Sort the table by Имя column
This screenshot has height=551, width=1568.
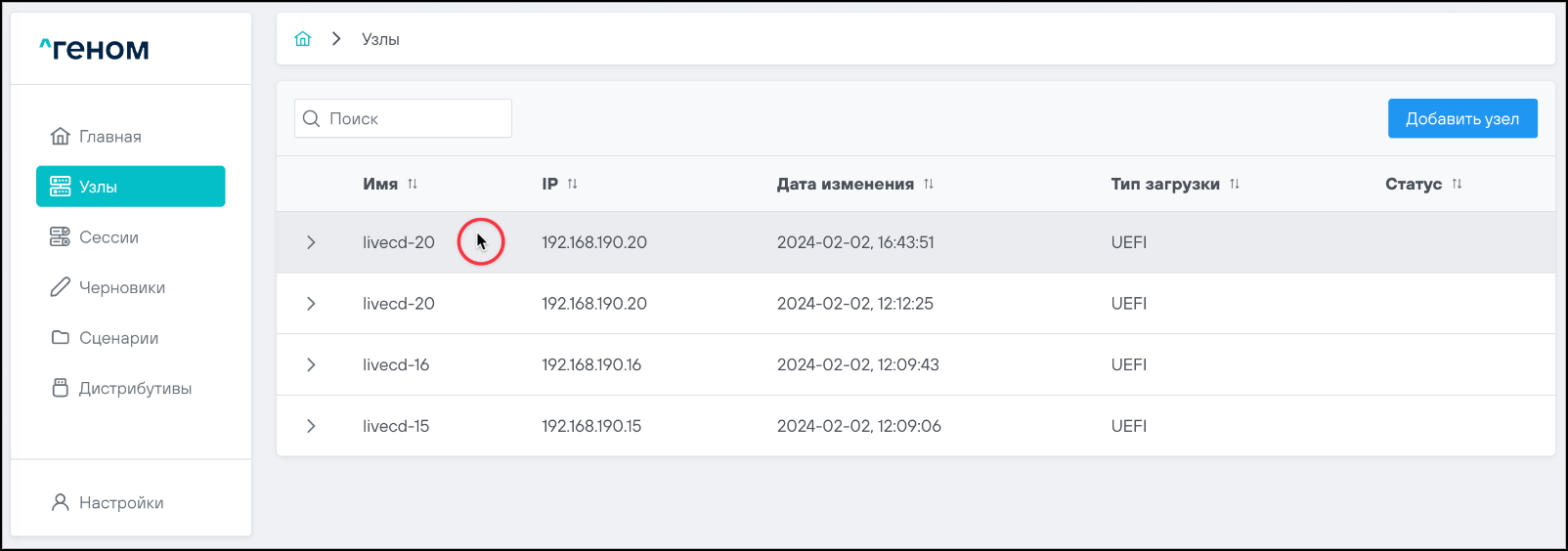413,184
